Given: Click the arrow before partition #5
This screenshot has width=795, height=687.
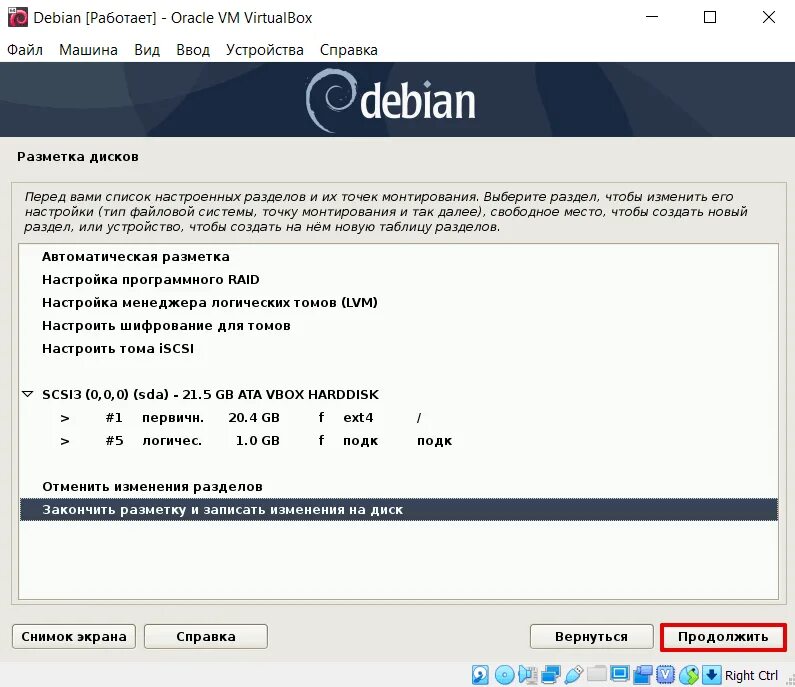Looking at the screenshot, I should point(65,441).
